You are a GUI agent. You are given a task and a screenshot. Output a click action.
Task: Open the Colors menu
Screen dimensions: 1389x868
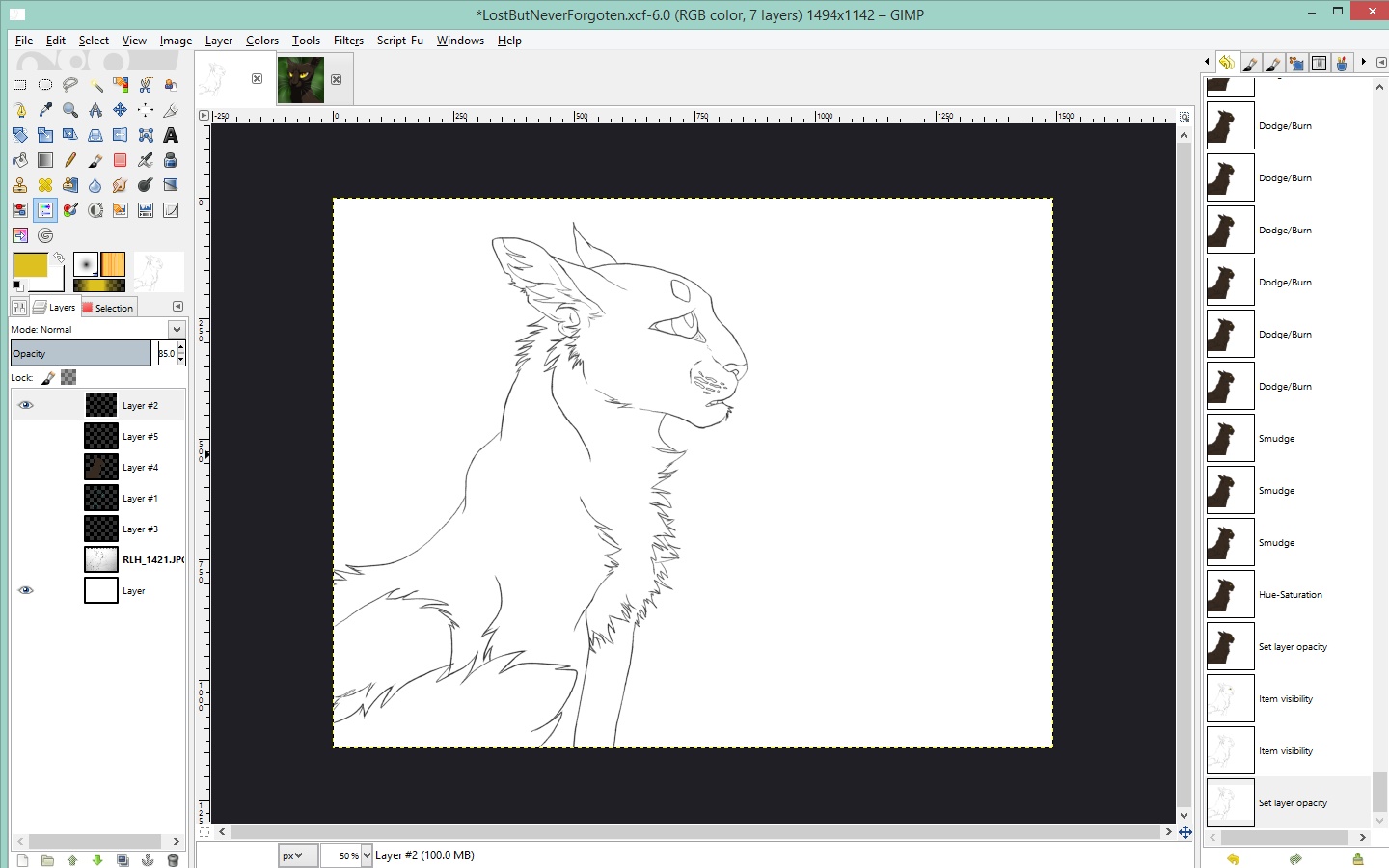pos(262,41)
